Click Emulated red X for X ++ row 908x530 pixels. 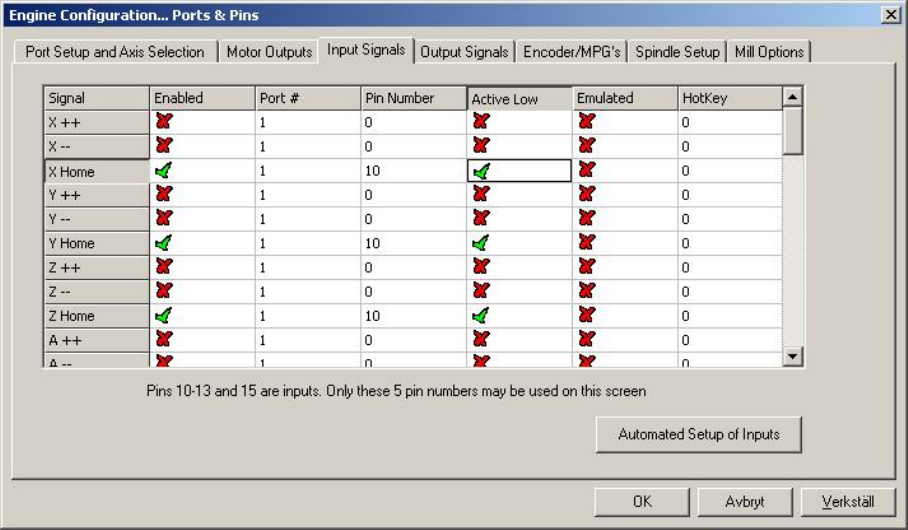587,121
